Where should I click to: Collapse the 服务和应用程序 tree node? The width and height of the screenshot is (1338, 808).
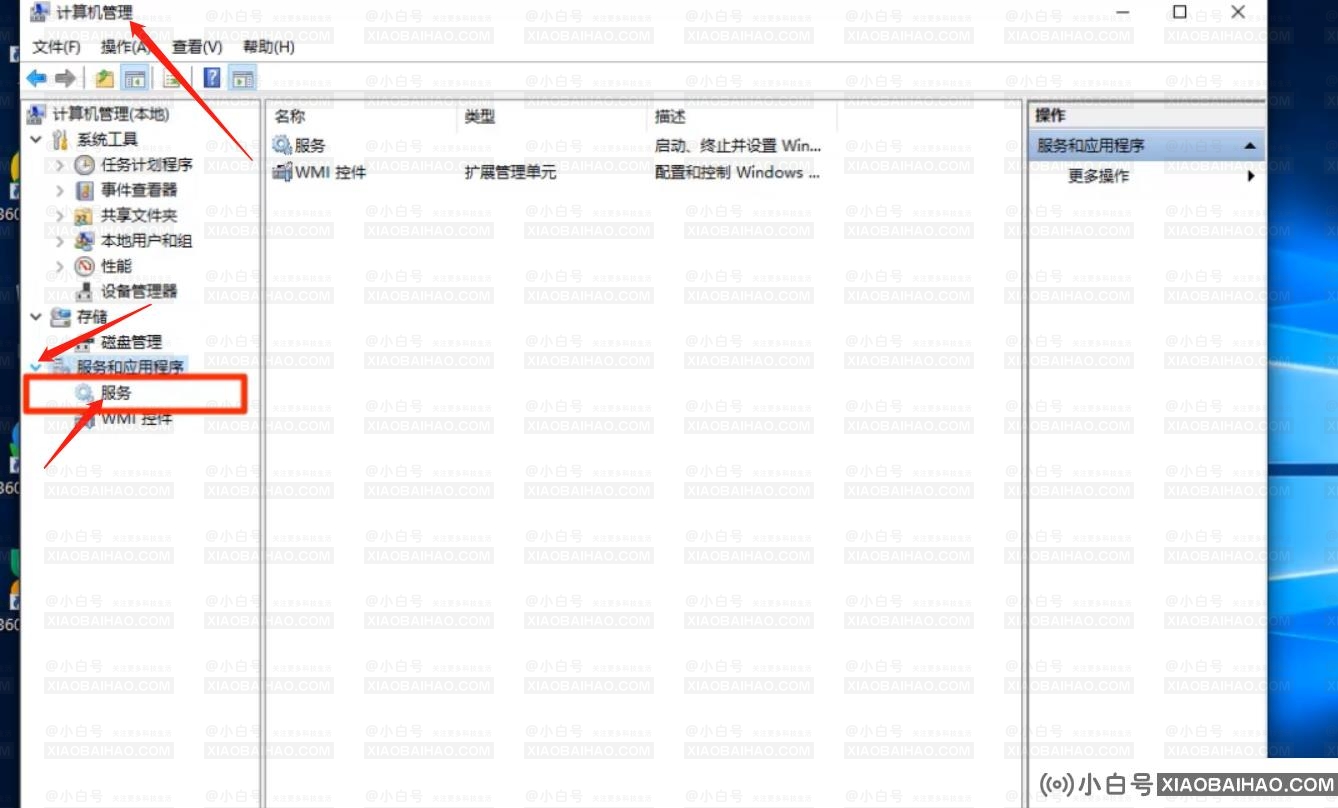click(x=36, y=367)
